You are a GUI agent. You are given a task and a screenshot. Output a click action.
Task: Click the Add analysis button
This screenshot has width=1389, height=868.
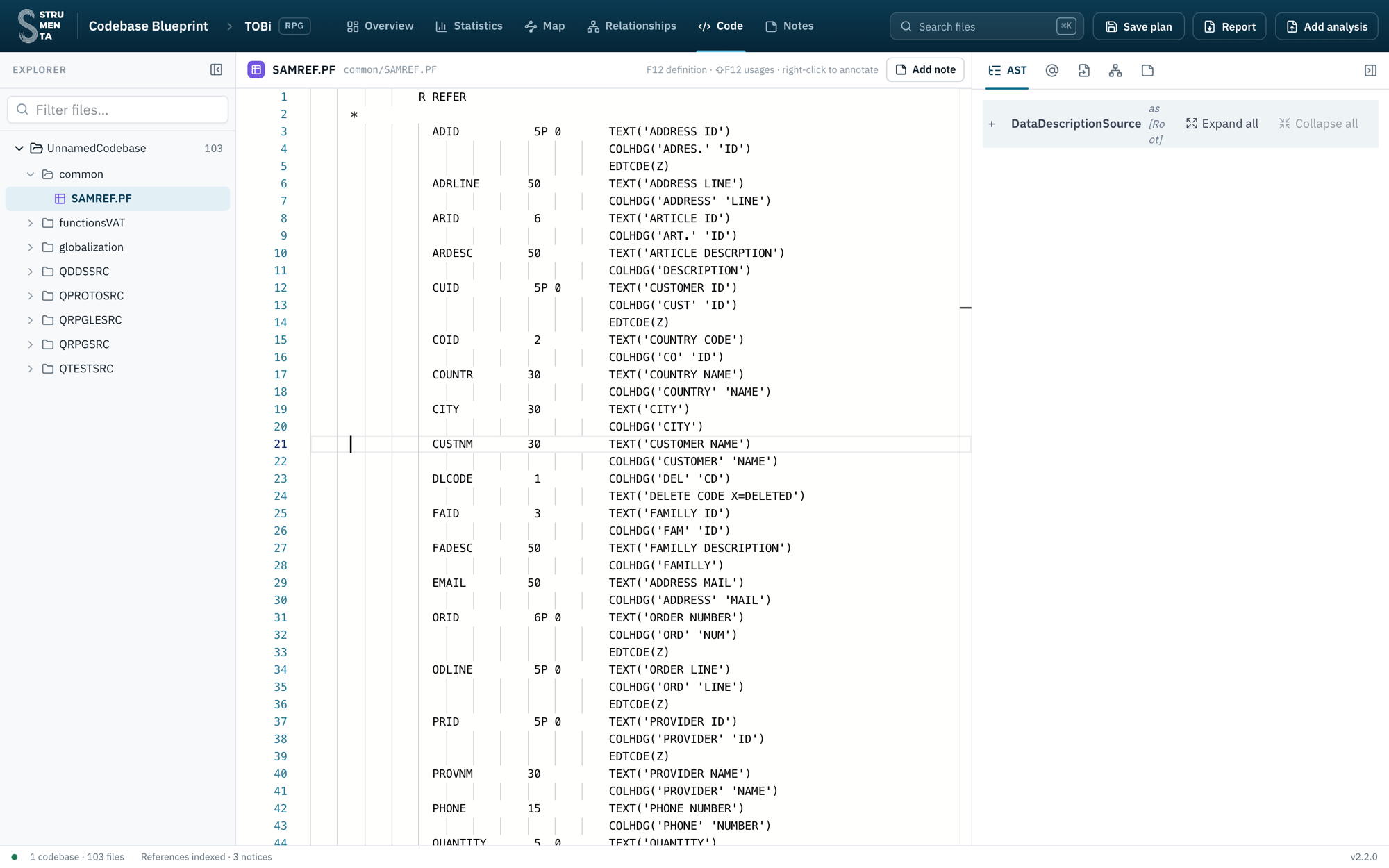(1326, 26)
